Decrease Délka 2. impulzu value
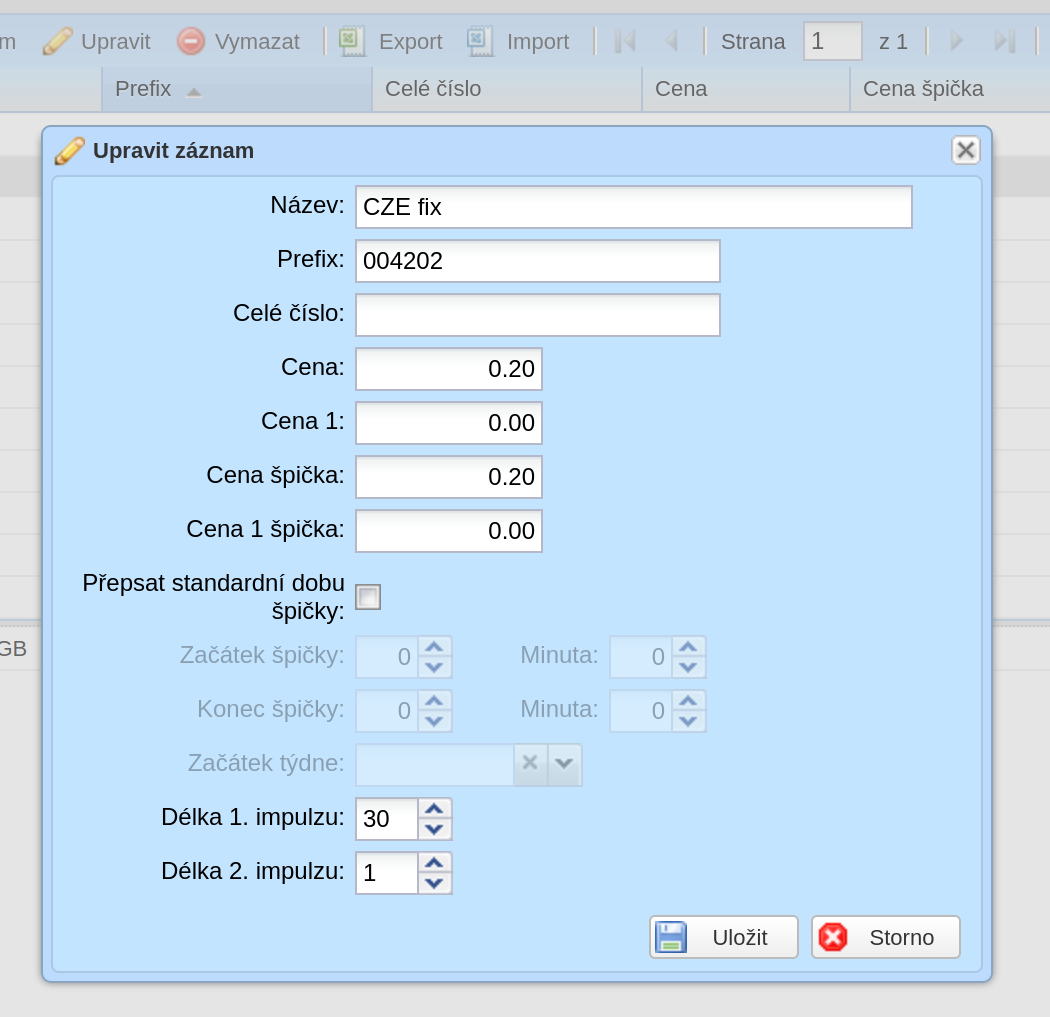1050x1017 pixels. [435, 883]
